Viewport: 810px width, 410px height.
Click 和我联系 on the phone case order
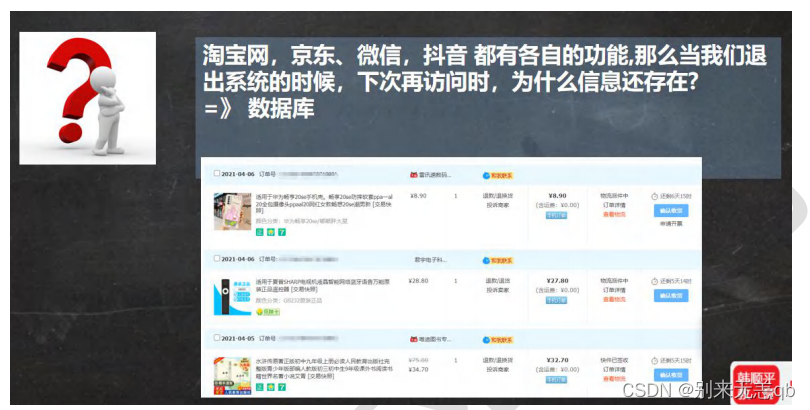coord(498,176)
